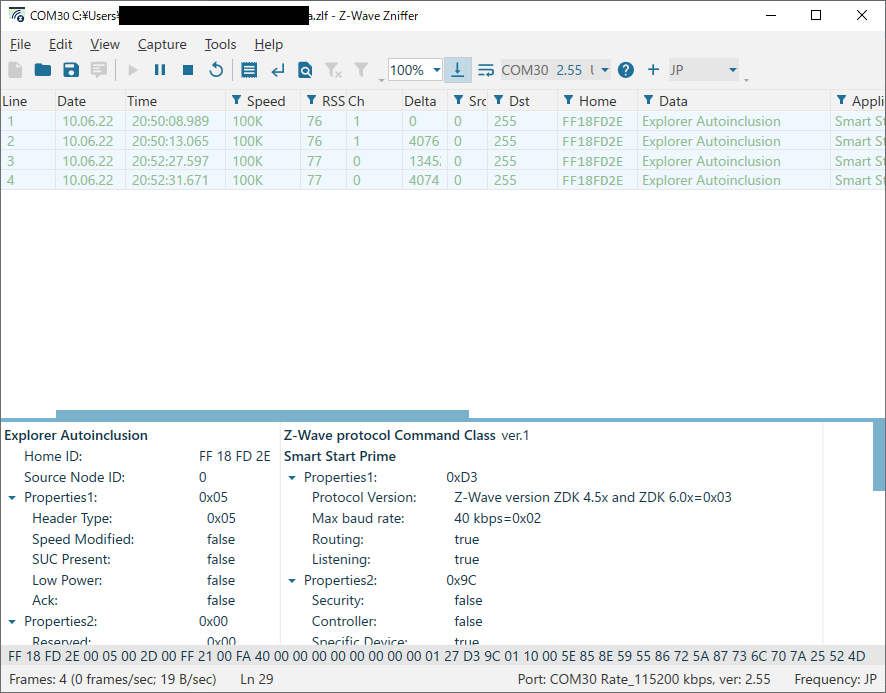This screenshot has width=886, height=693.
Task: Click the circular arrow reset icon
Action: pyautogui.click(x=216, y=70)
